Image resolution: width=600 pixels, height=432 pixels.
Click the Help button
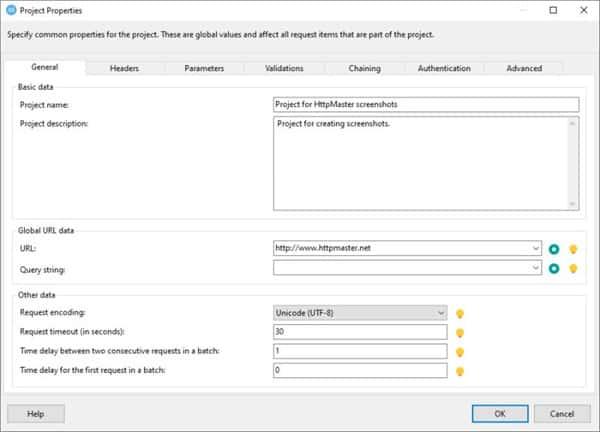click(x=36, y=413)
